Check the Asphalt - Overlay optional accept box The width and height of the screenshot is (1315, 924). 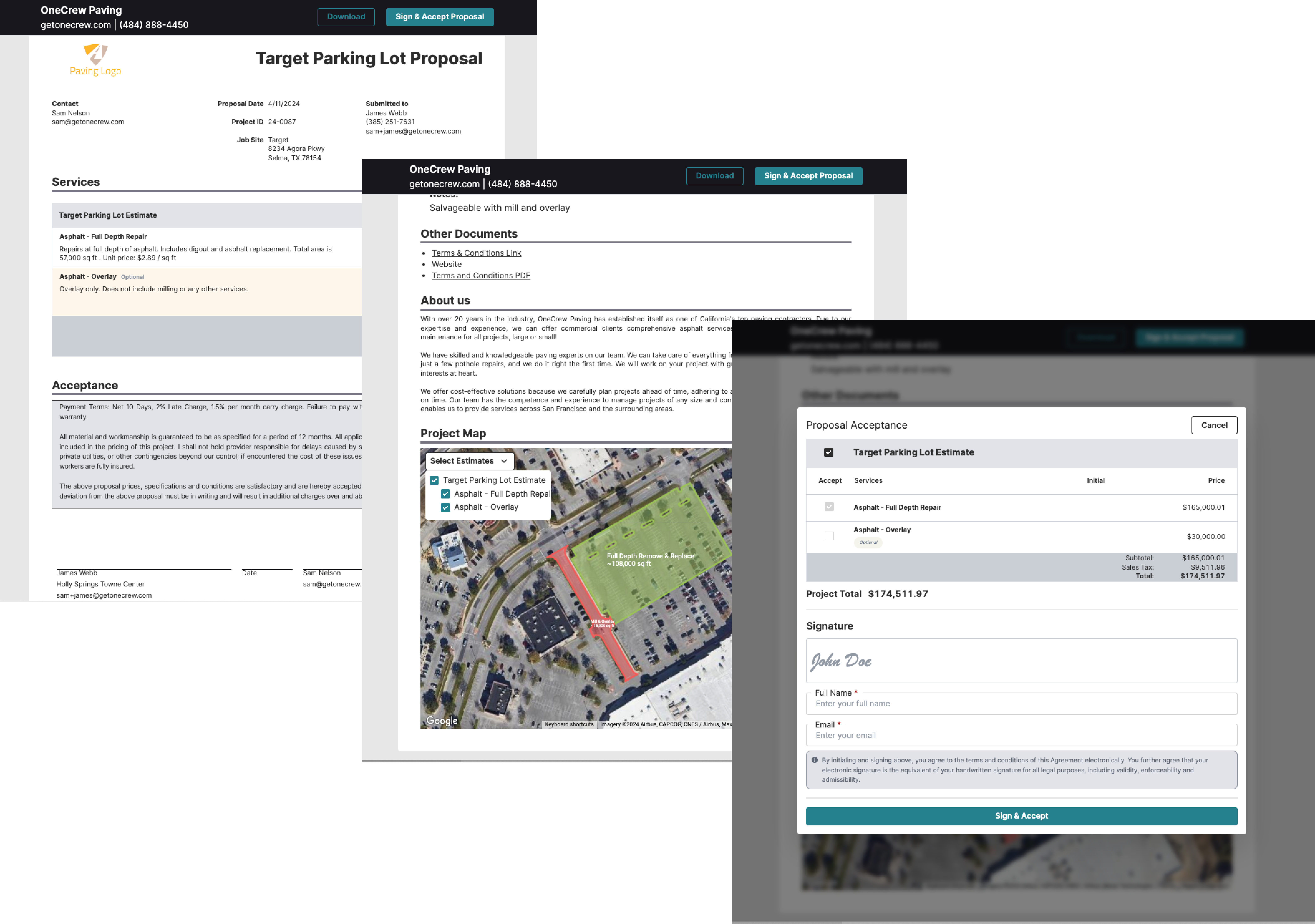[829, 536]
